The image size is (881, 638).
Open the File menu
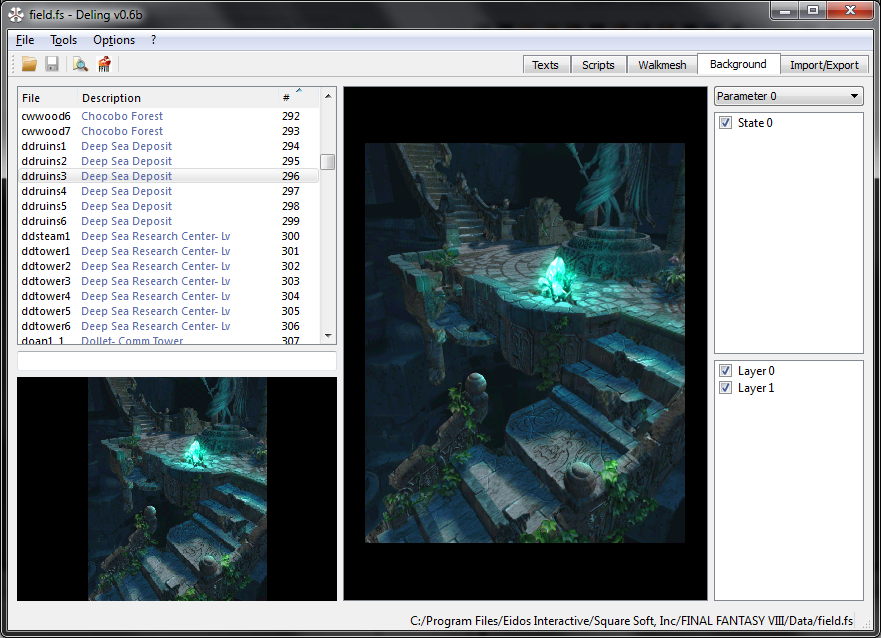tap(25, 40)
